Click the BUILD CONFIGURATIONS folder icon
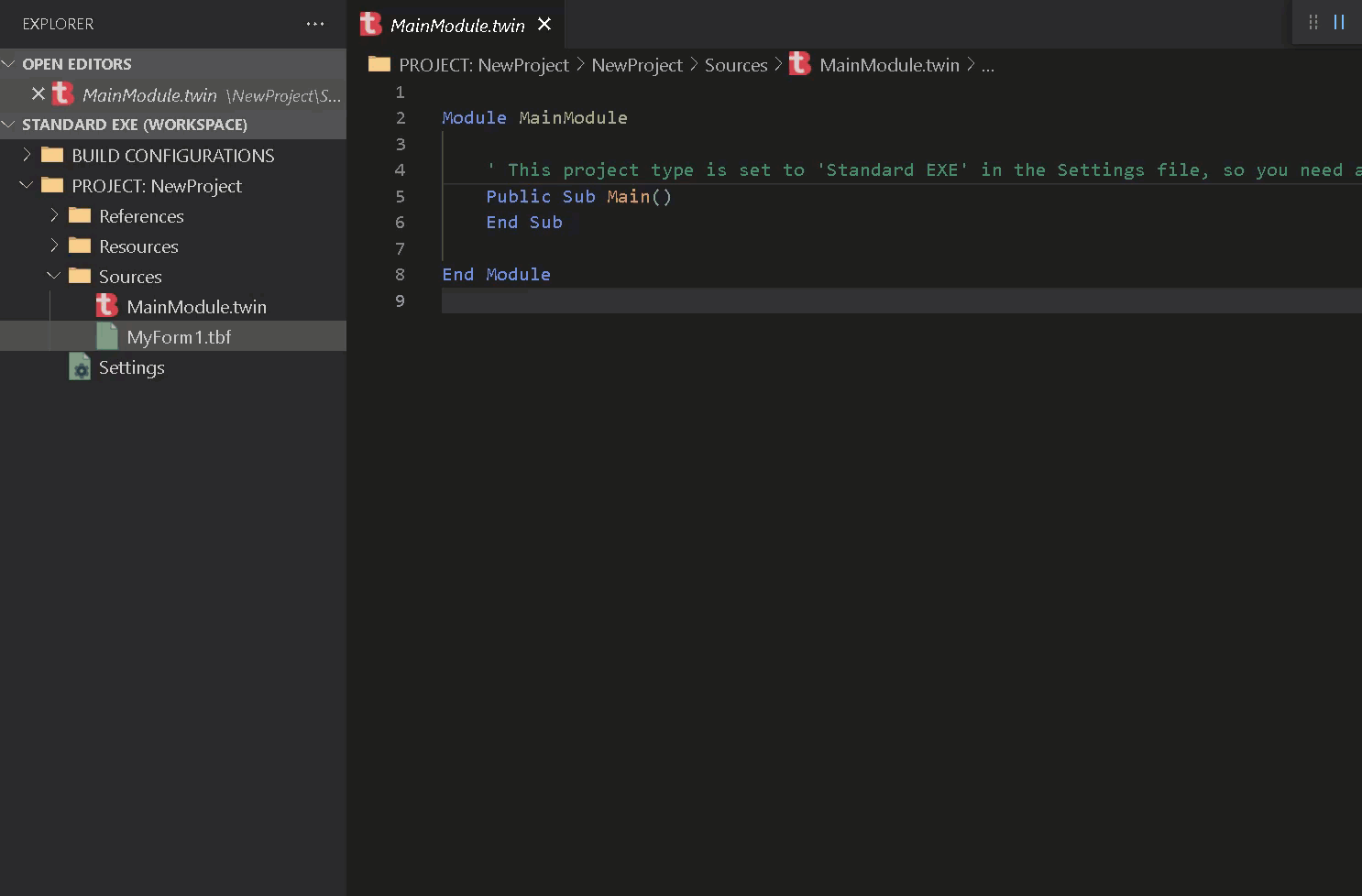This screenshot has width=1362, height=896. [x=53, y=155]
